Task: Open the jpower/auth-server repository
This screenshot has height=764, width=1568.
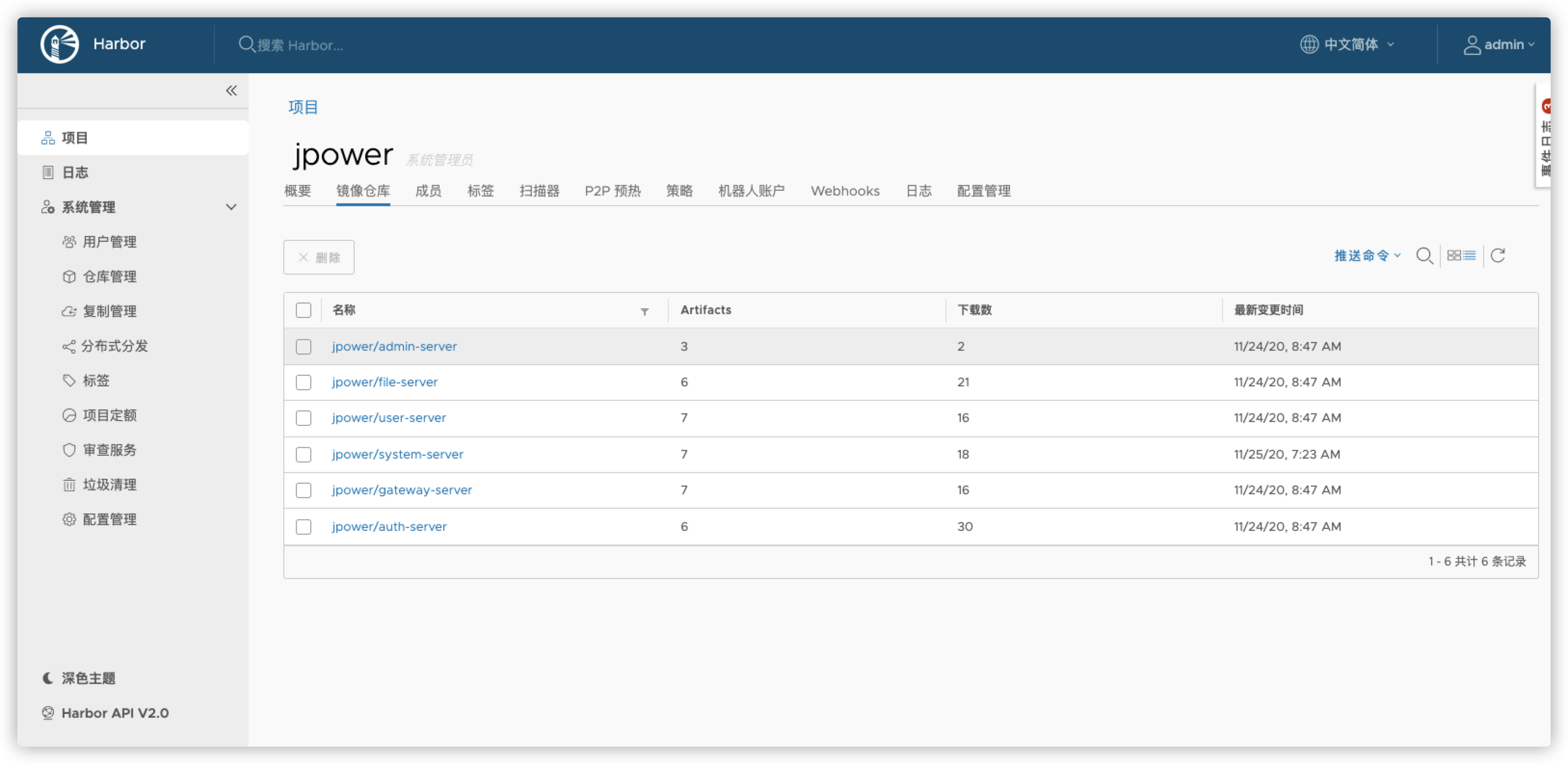Action: (x=389, y=527)
